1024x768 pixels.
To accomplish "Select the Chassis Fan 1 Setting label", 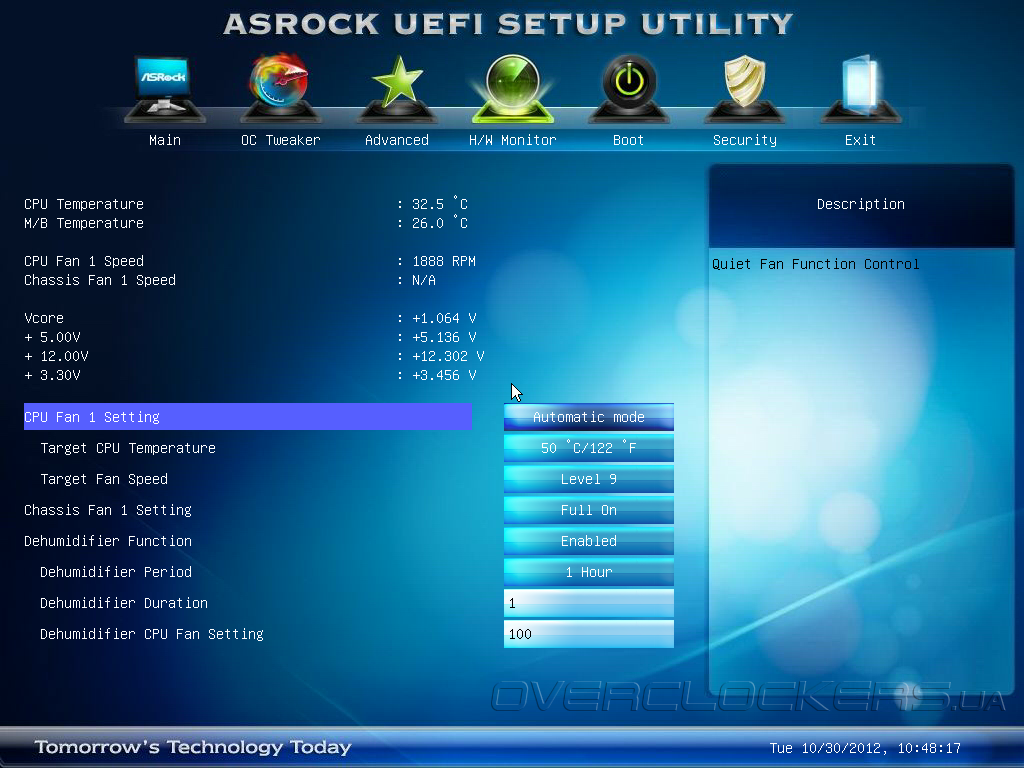I will tap(108, 510).
